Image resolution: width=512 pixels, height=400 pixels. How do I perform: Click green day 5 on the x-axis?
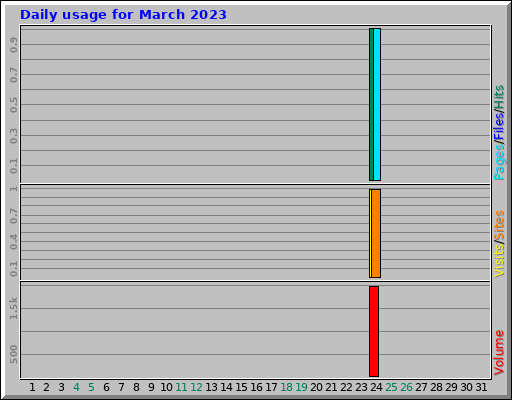click(91, 387)
